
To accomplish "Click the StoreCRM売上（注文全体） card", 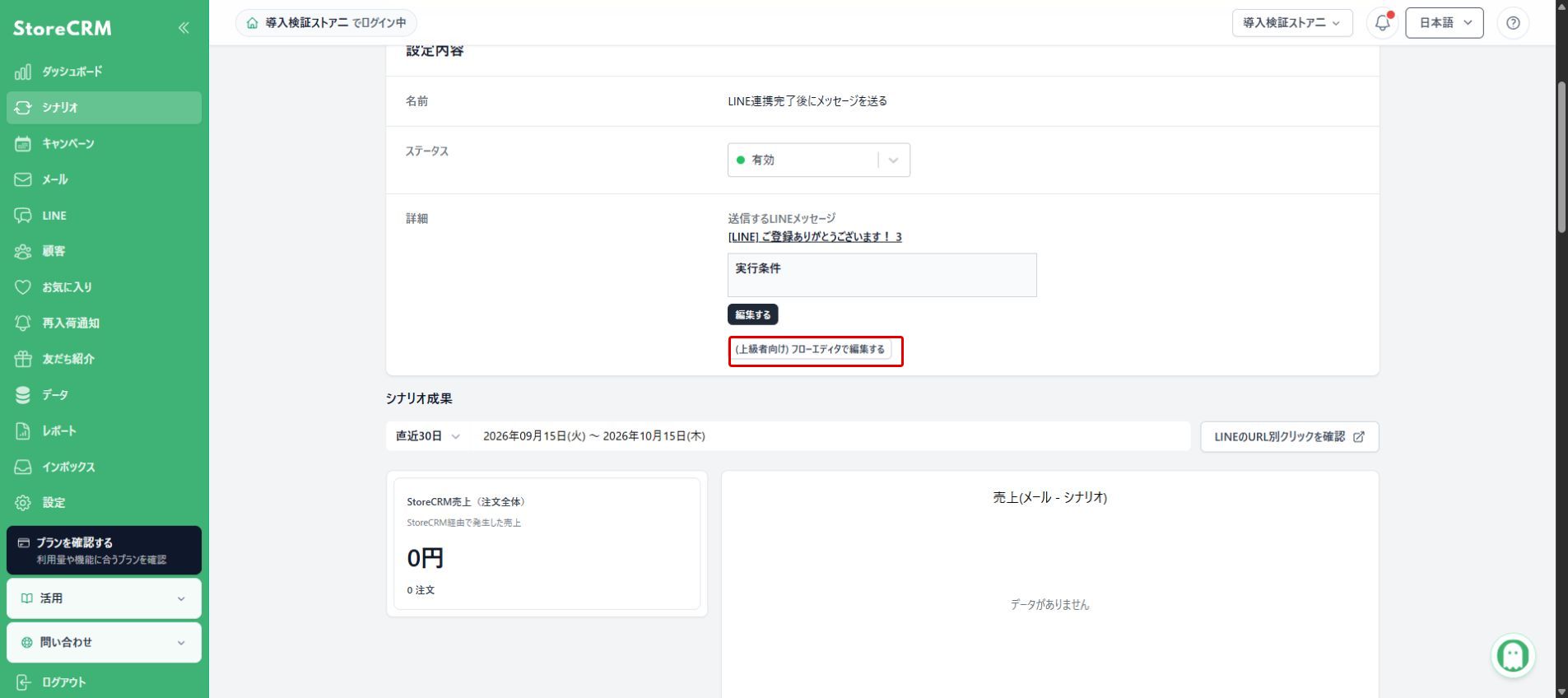I will [547, 544].
